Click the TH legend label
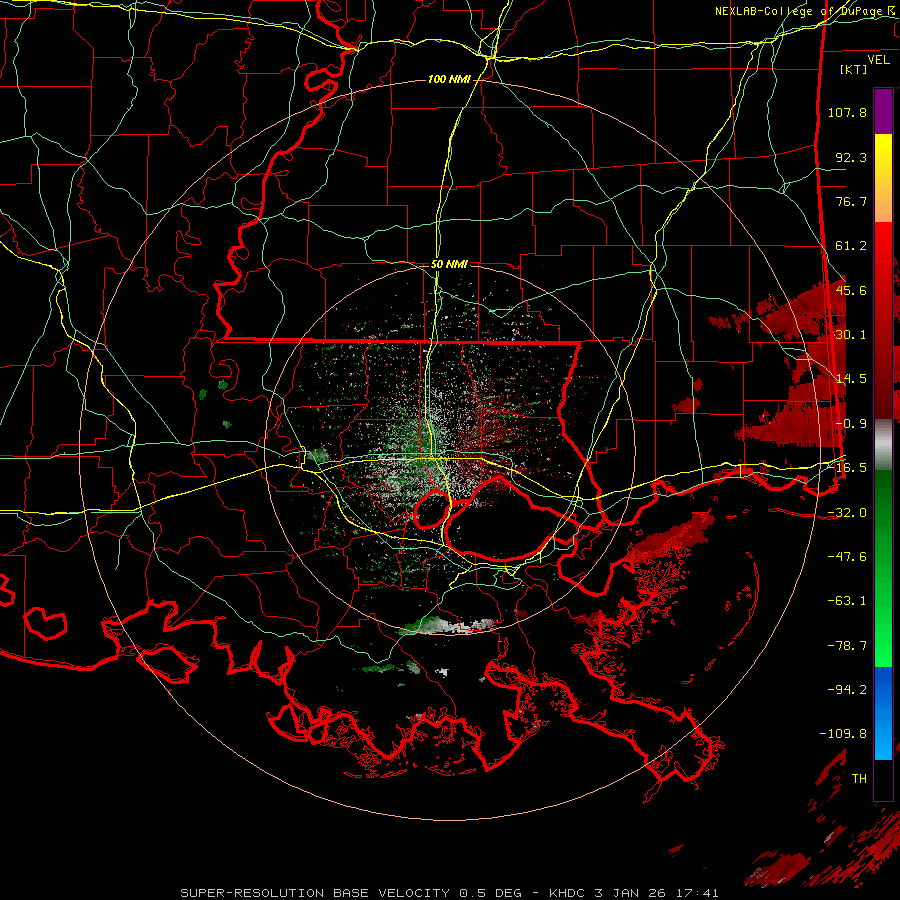Viewport: 900px width, 900px height. click(859, 779)
